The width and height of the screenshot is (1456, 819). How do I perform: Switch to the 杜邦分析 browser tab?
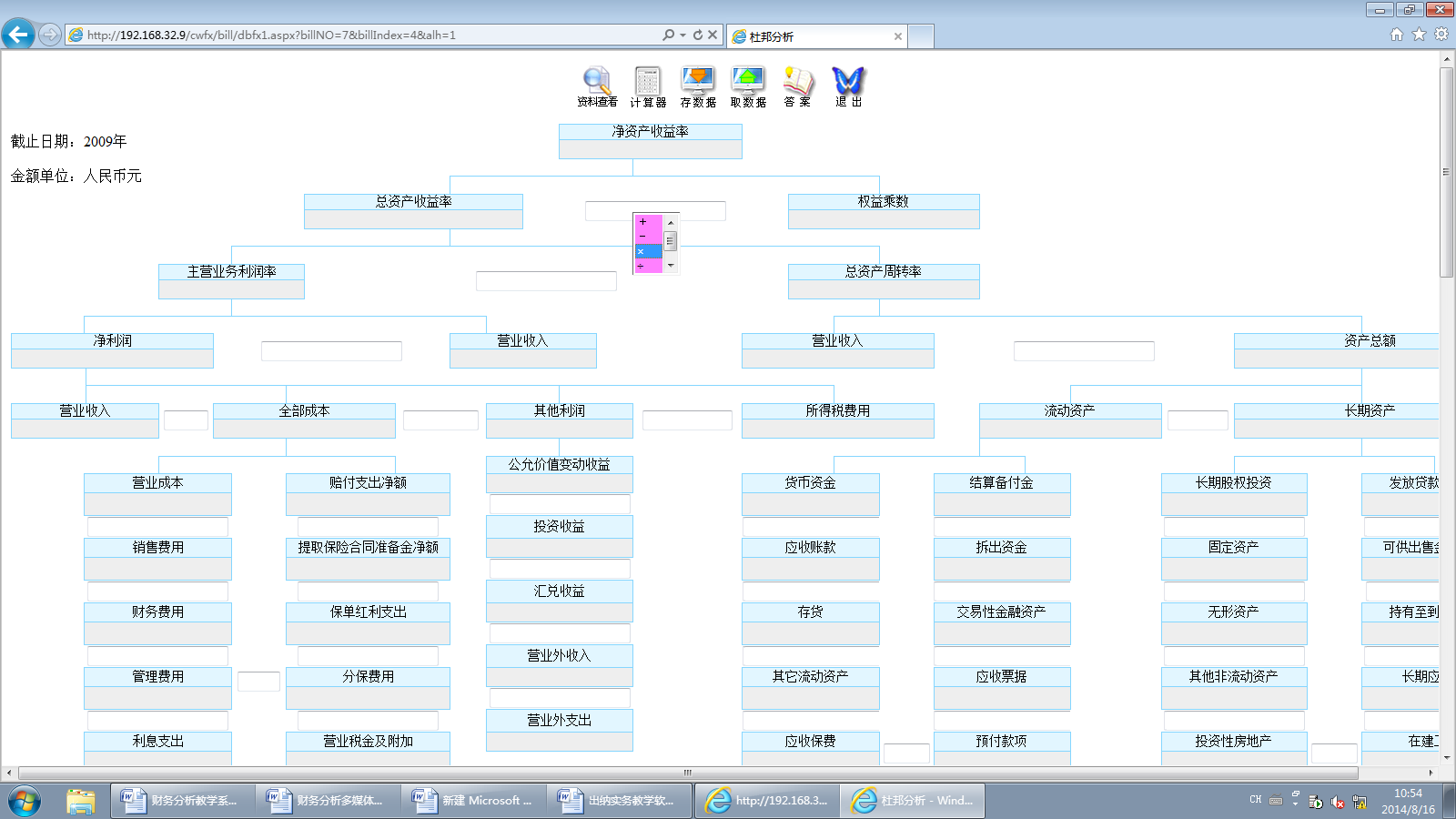[x=817, y=36]
